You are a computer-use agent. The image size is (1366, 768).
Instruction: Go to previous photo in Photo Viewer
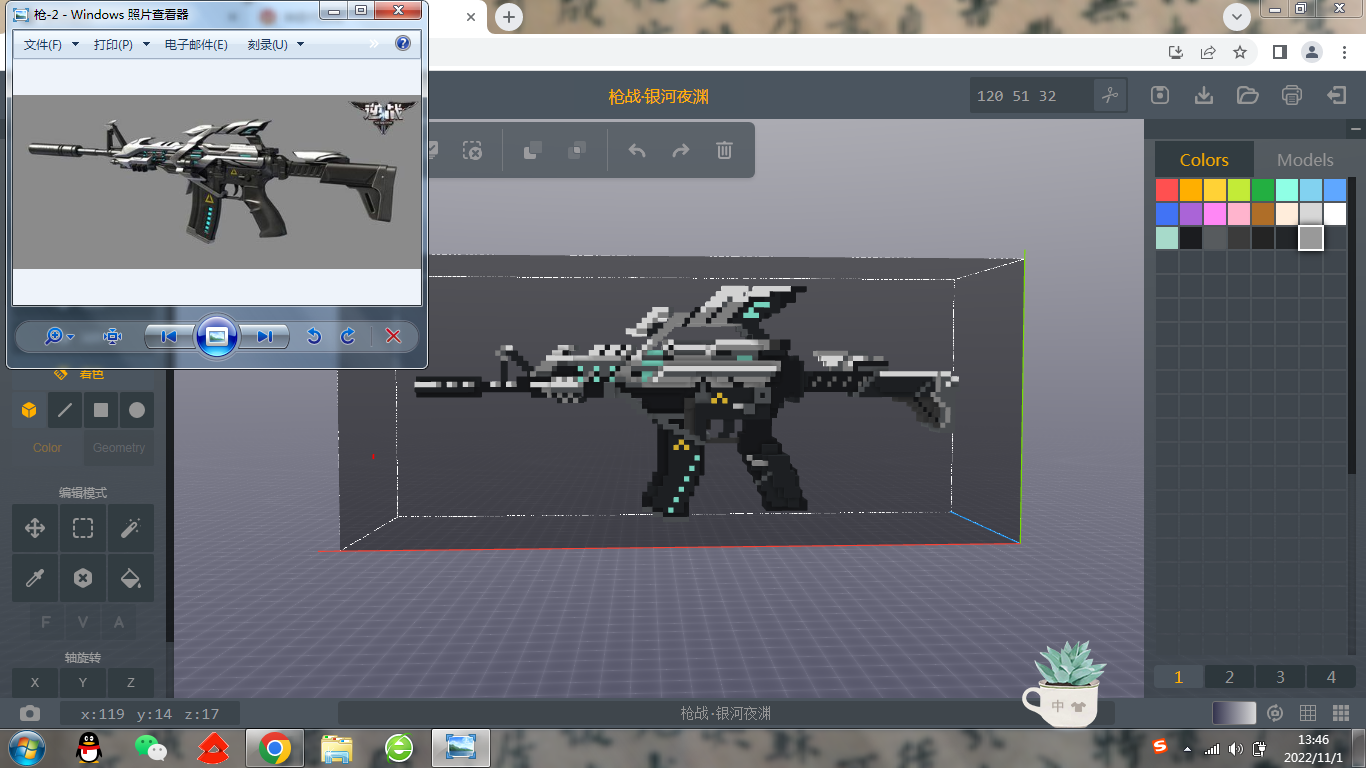point(169,336)
